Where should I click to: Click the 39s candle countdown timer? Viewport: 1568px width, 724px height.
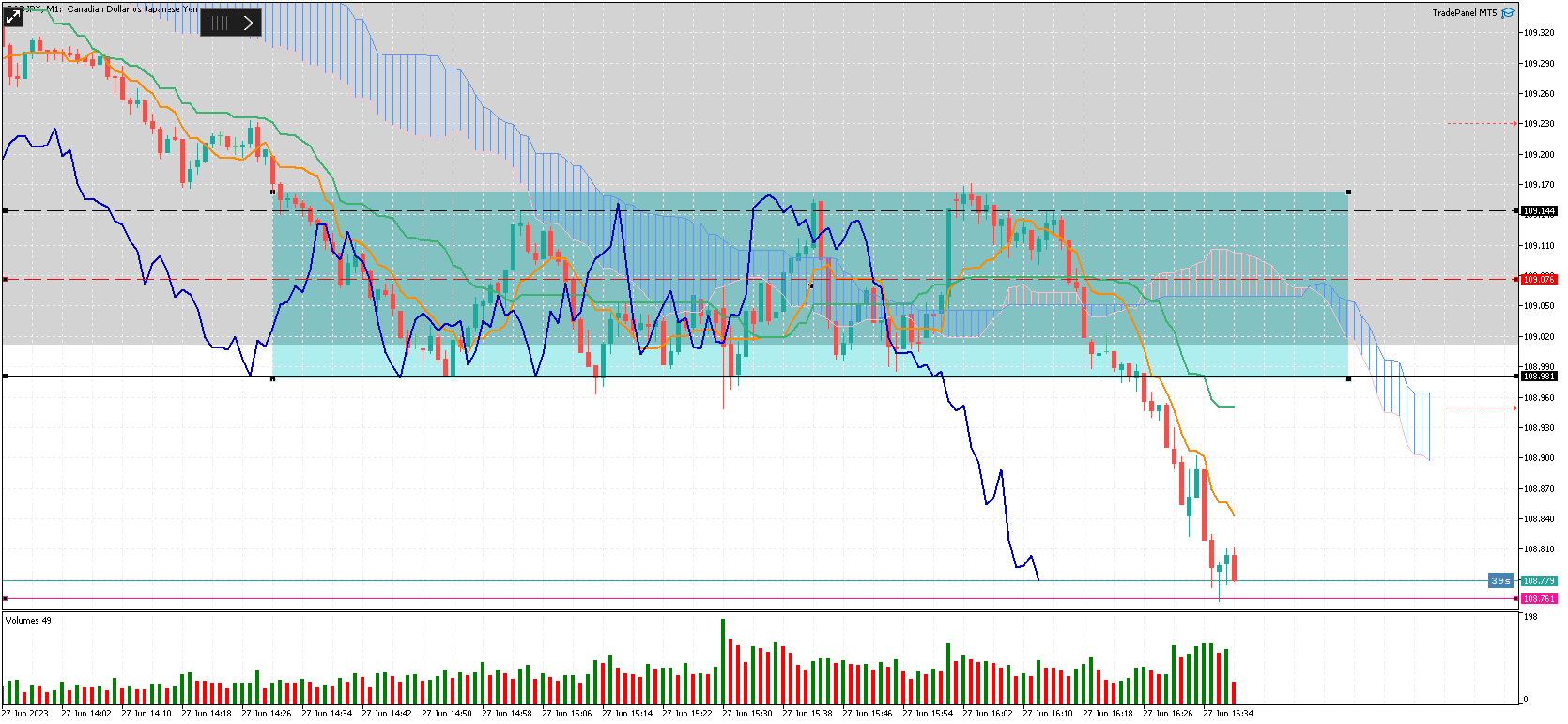[1500, 581]
